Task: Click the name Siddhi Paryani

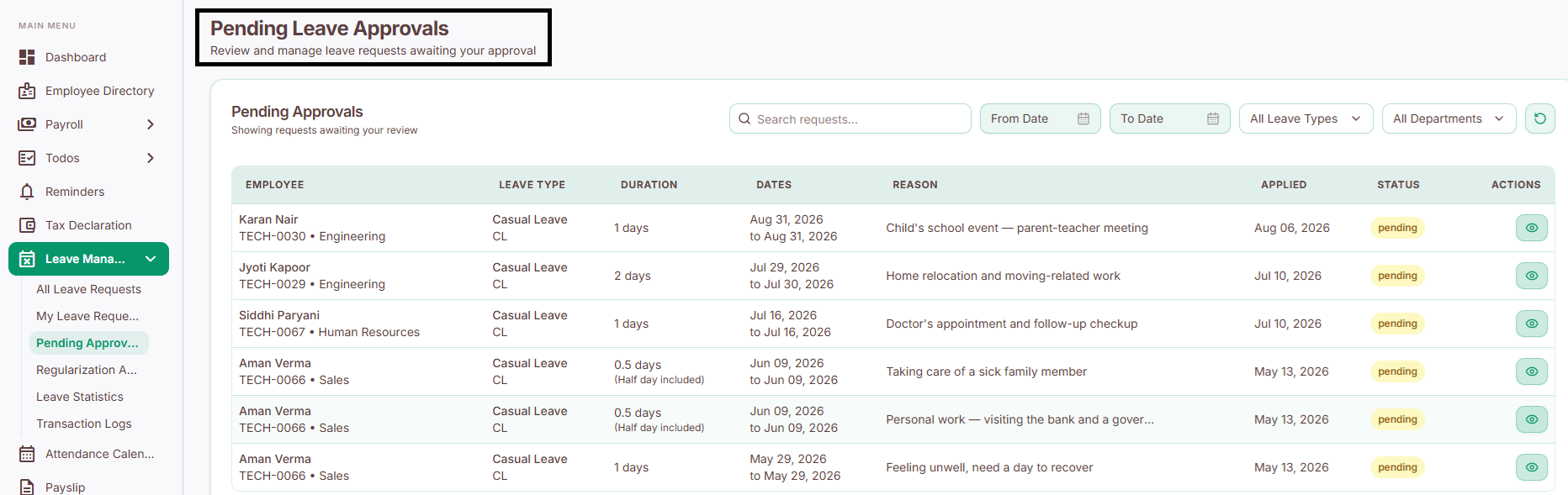Action: point(279,315)
